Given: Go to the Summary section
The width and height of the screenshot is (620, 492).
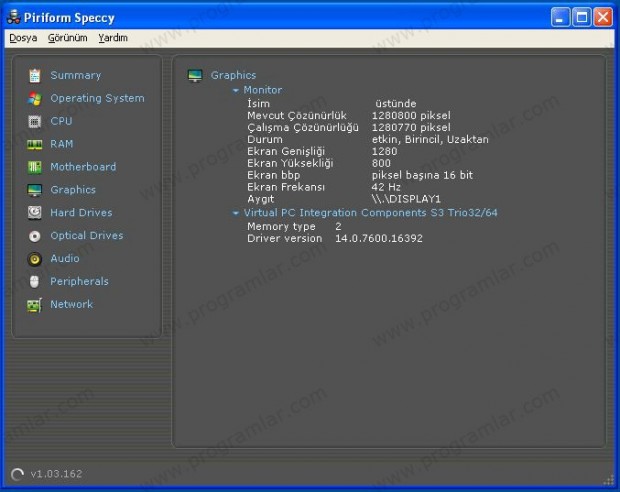Looking at the screenshot, I should pyautogui.click(x=76, y=75).
